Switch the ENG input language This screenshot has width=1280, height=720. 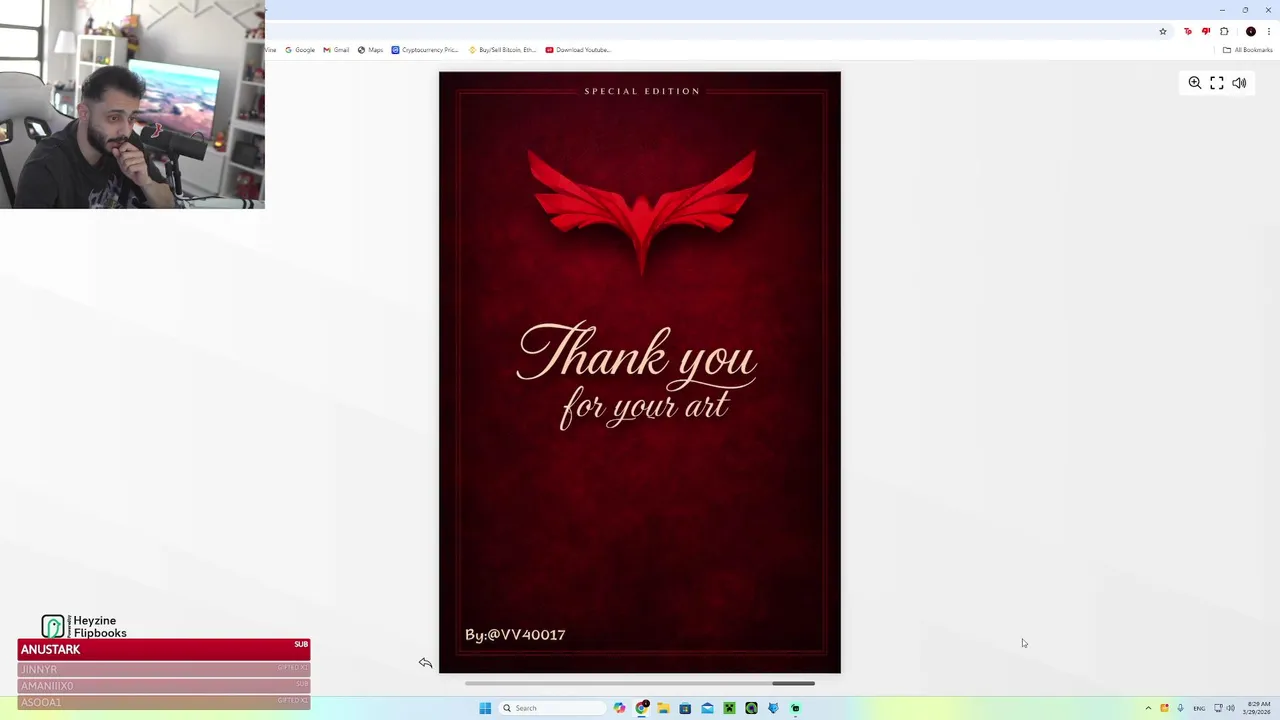(x=1199, y=708)
